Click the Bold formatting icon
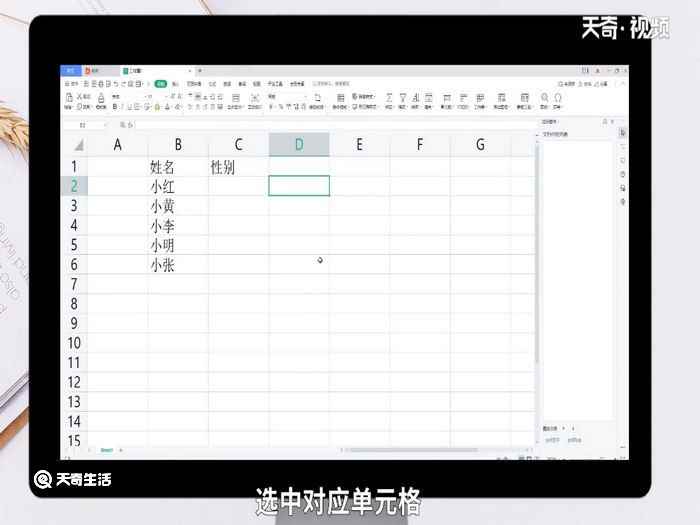Viewport: 700px width, 525px height. click(115, 106)
